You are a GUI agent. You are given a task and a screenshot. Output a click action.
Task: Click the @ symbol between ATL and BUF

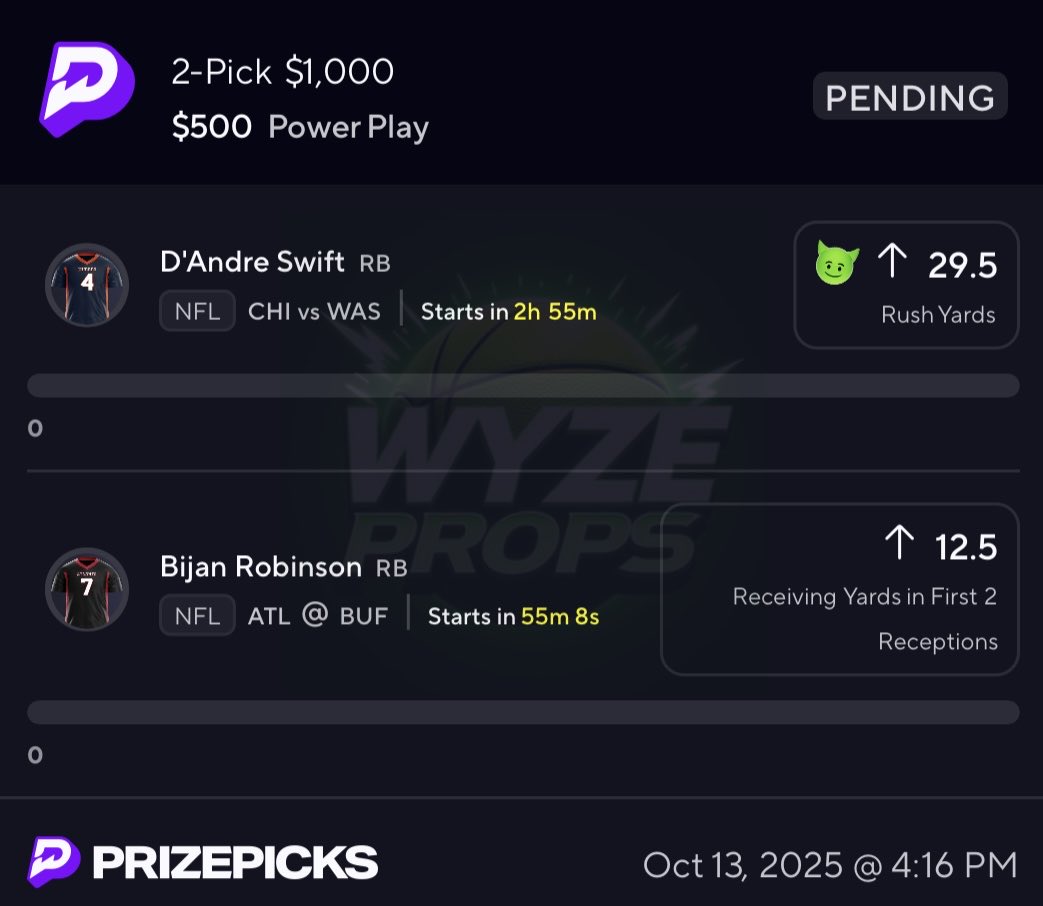(315, 615)
